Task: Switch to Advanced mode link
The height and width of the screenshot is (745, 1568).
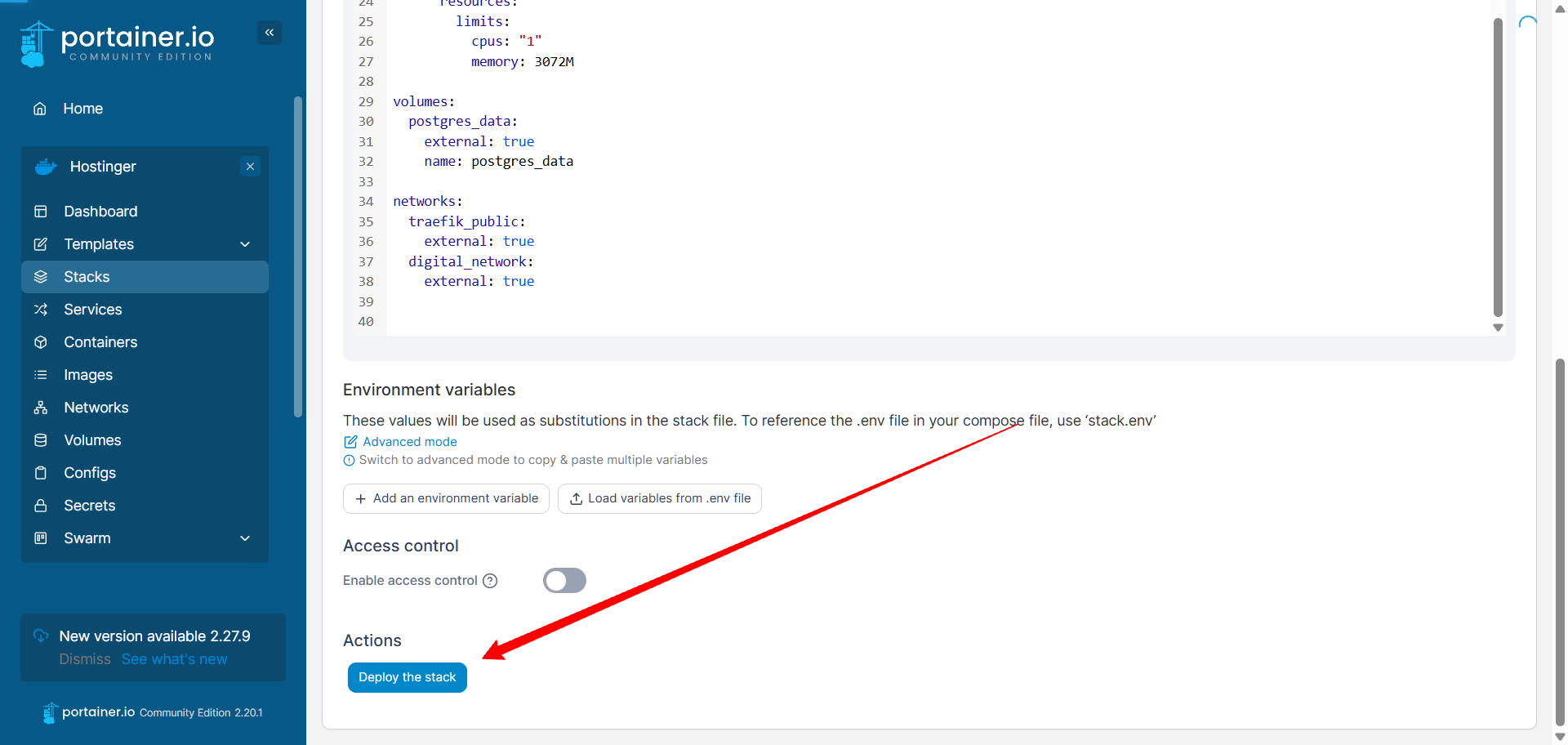Action: click(409, 442)
